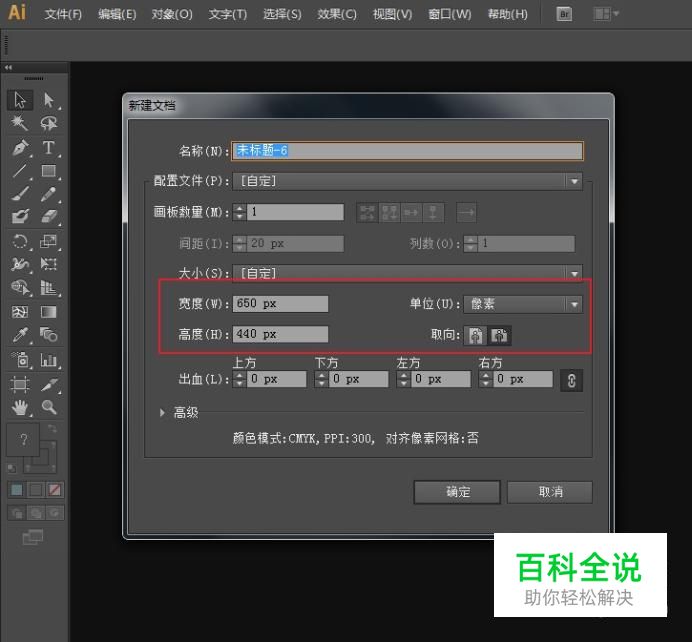Screen dimensions: 692x642
Task: Select the Artboard tool
Action: [x=20, y=384]
